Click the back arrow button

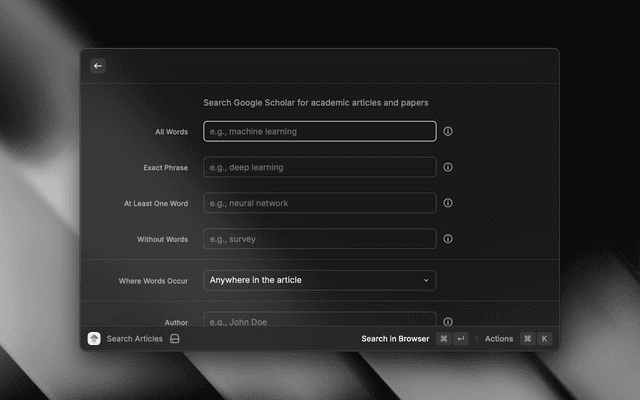pos(98,66)
